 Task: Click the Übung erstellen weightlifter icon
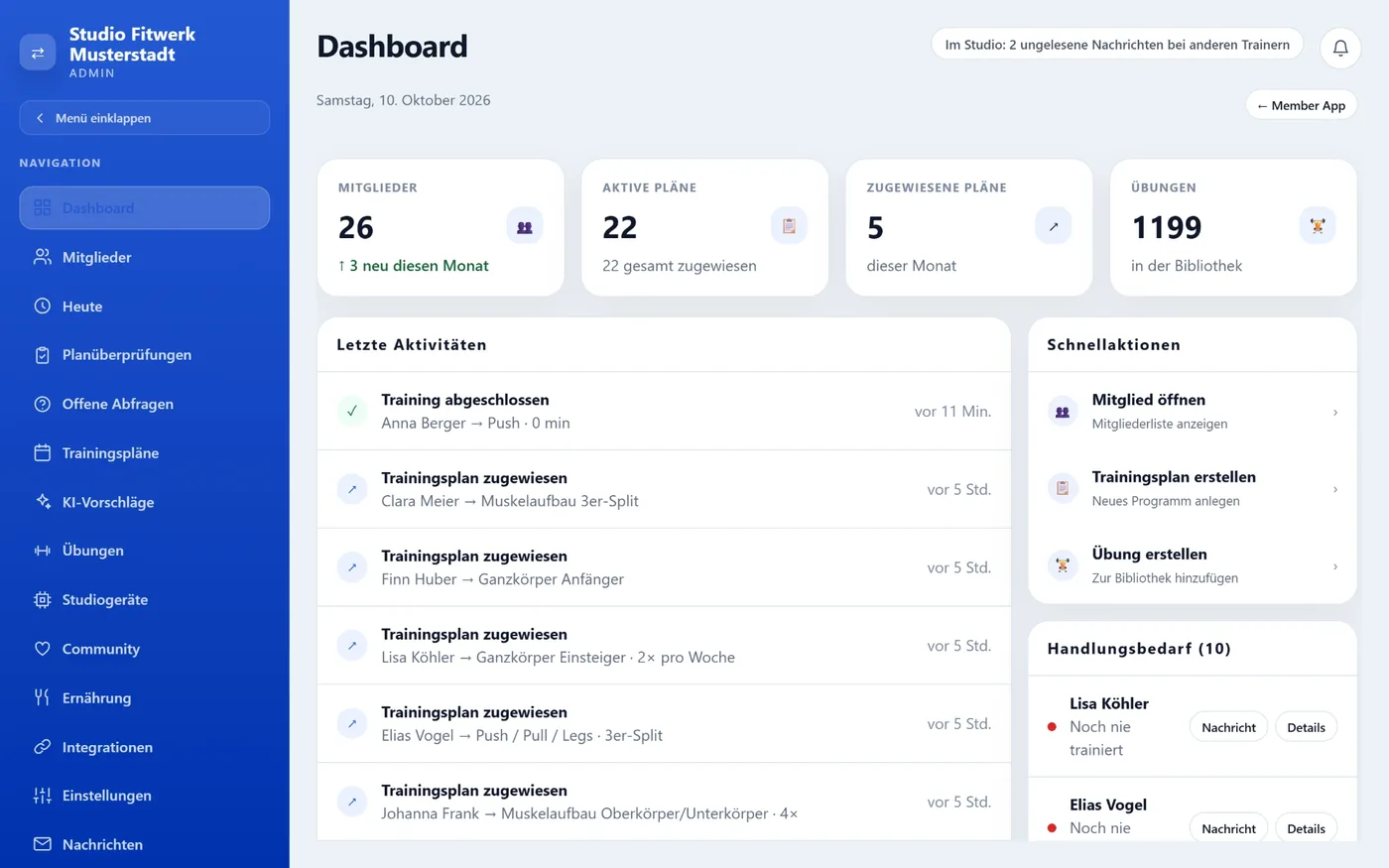(x=1063, y=565)
